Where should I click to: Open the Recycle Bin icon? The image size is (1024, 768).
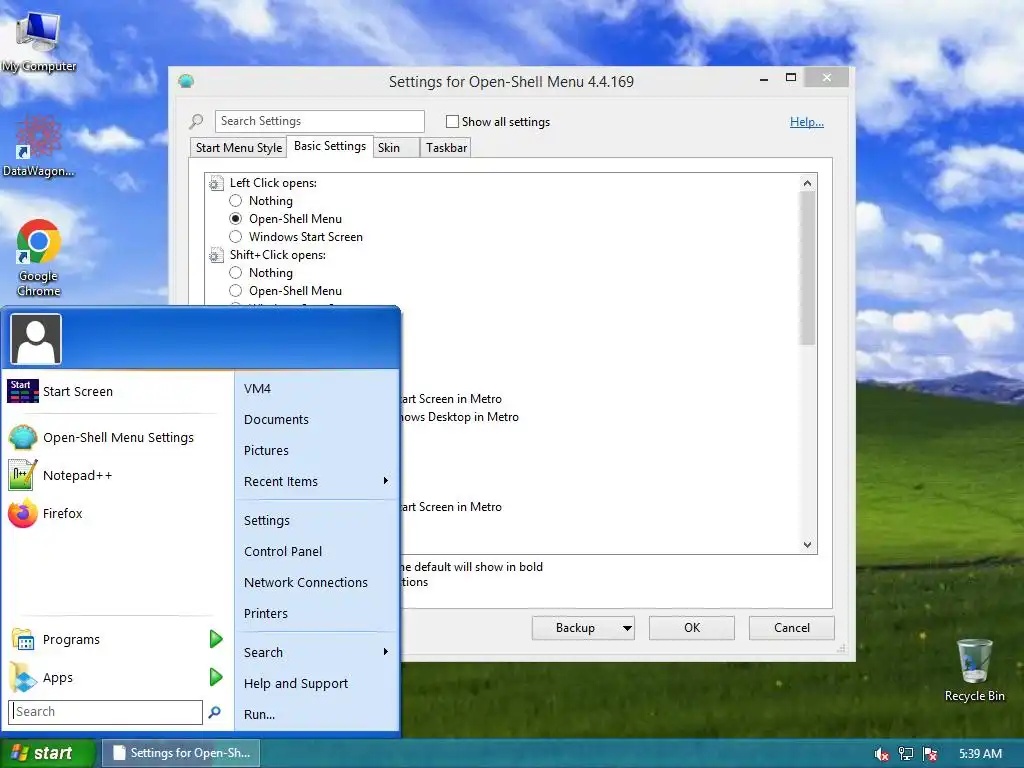coord(974,671)
